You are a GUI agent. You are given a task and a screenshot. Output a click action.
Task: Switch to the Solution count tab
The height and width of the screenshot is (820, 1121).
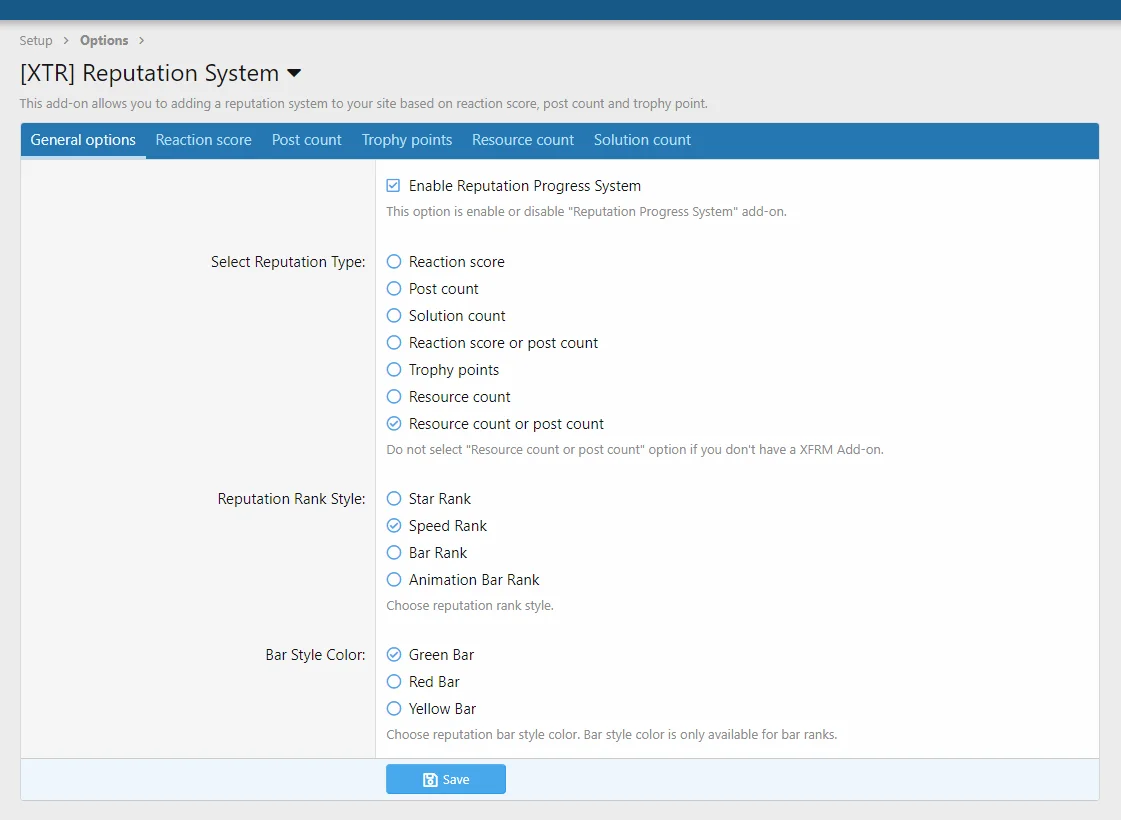[642, 140]
